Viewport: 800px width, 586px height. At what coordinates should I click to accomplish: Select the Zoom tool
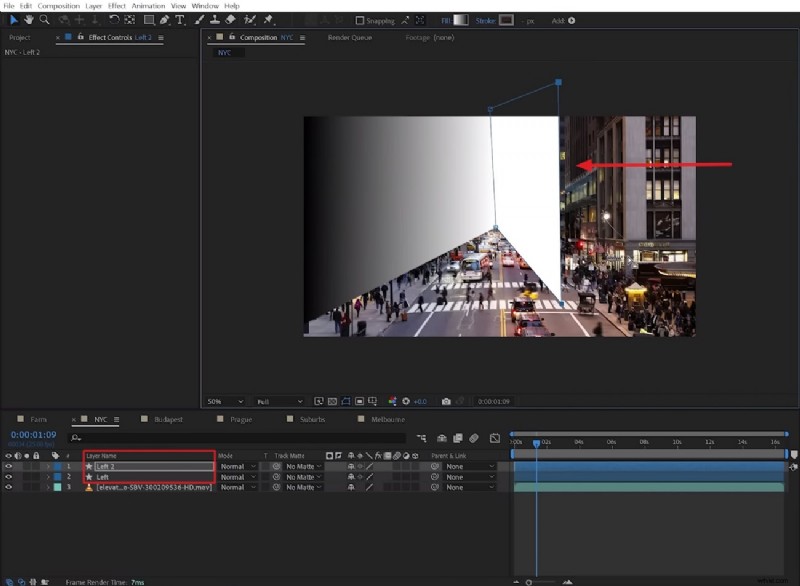[x=42, y=19]
